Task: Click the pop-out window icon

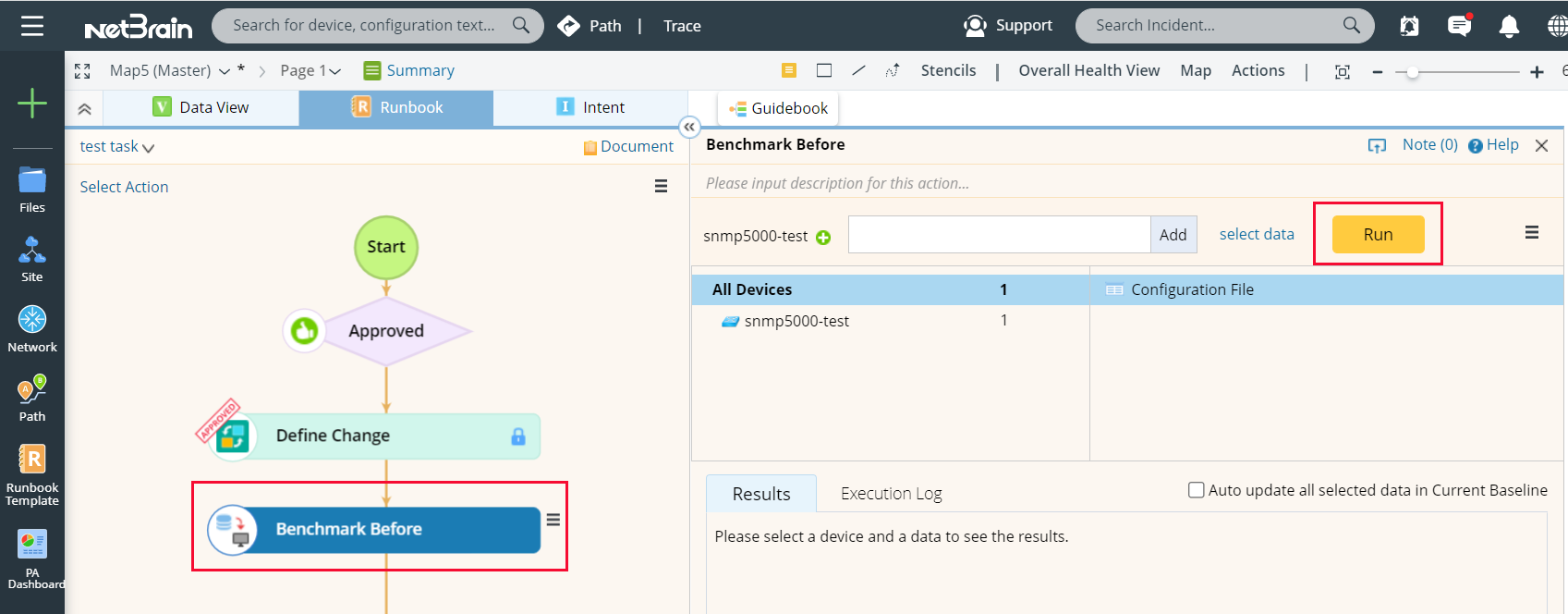Action: (x=1377, y=145)
